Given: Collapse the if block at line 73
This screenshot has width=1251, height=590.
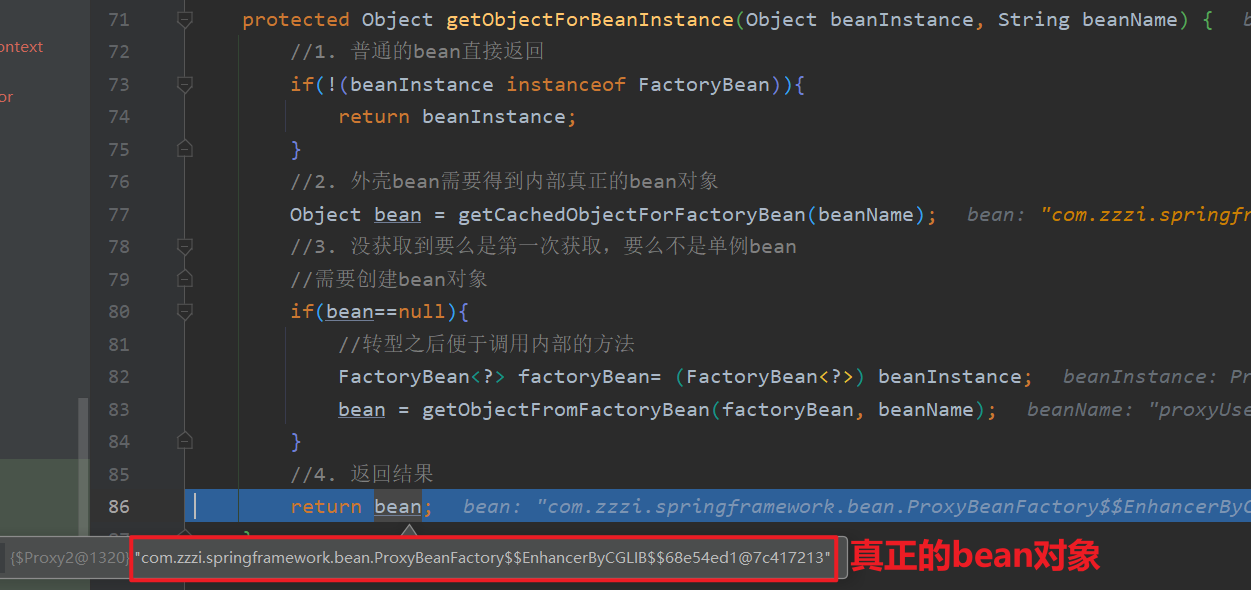Looking at the screenshot, I should click(x=184, y=84).
